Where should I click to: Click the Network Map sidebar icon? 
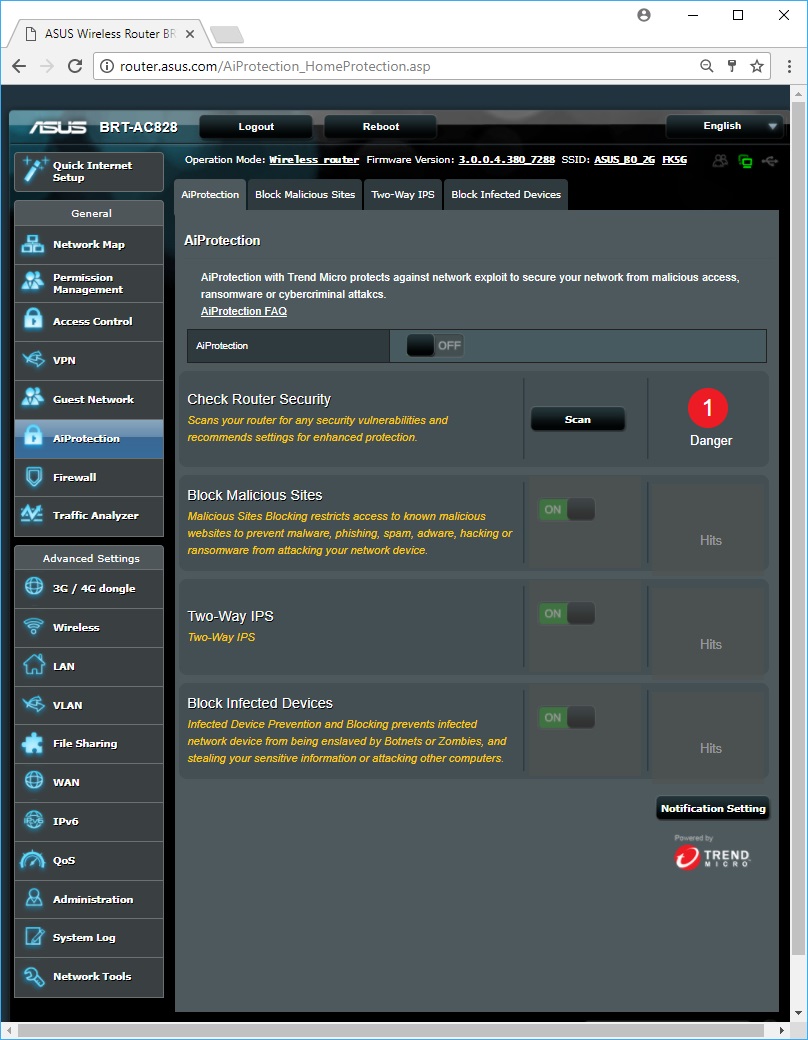(x=33, y=245)
